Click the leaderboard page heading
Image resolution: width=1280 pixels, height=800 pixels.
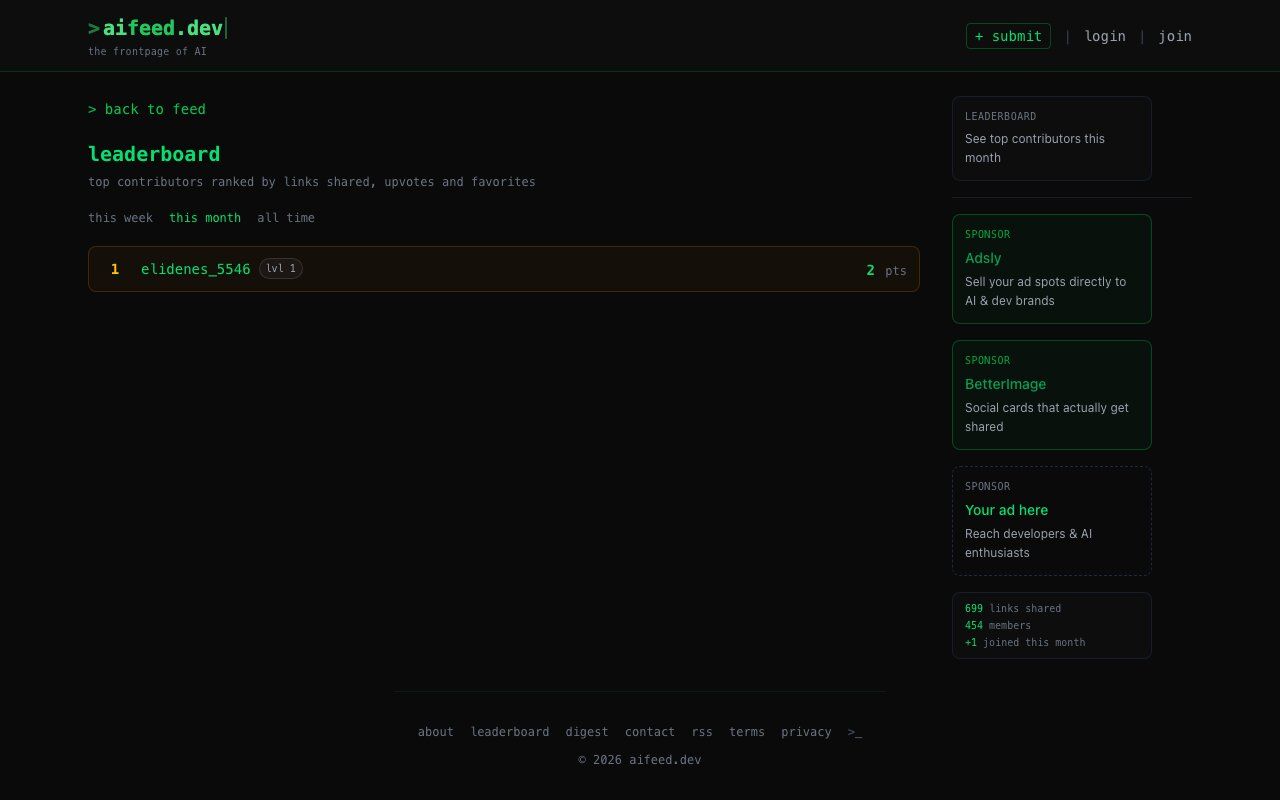(154, 154)
